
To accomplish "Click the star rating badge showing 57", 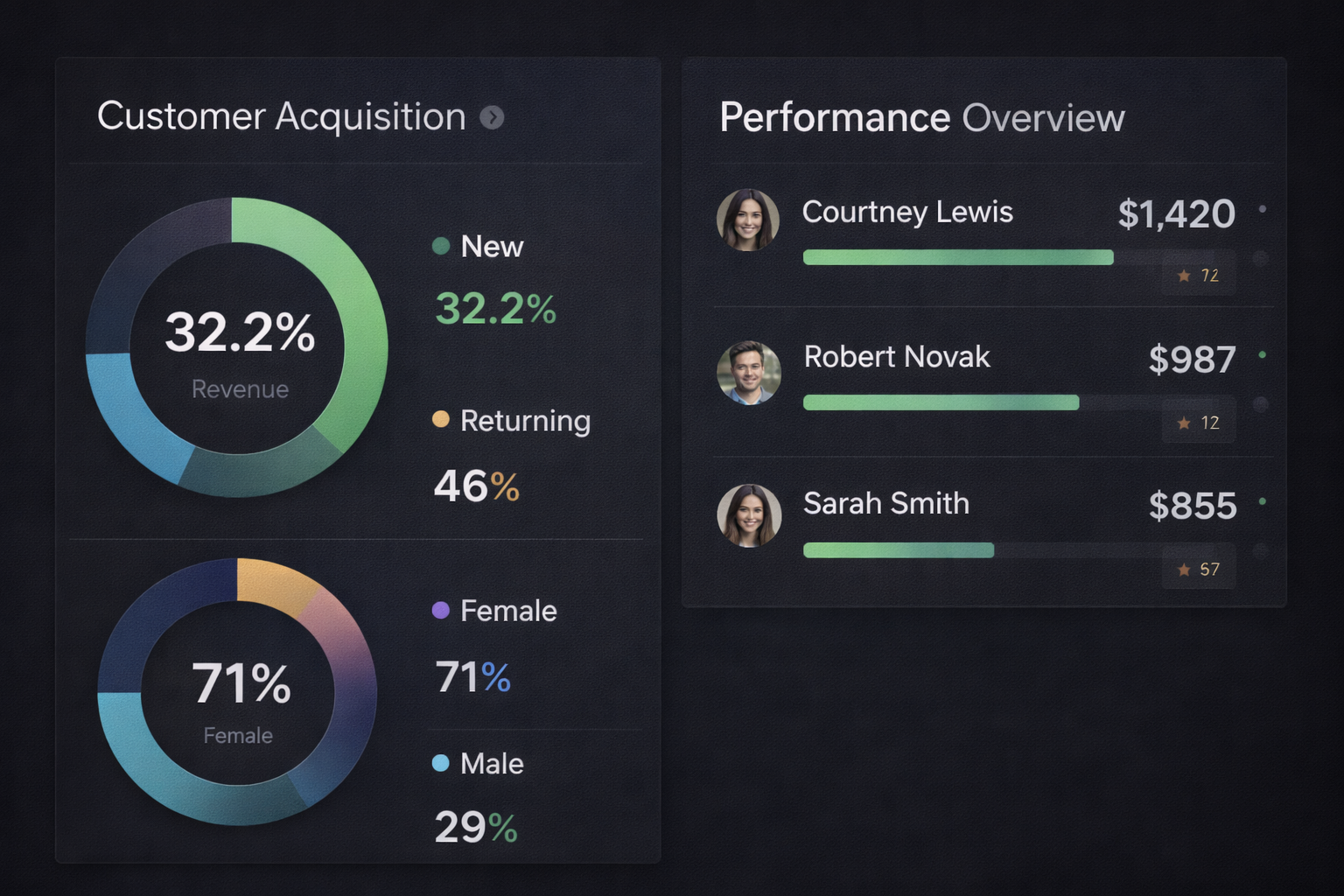I will (x=1198, y=570).
